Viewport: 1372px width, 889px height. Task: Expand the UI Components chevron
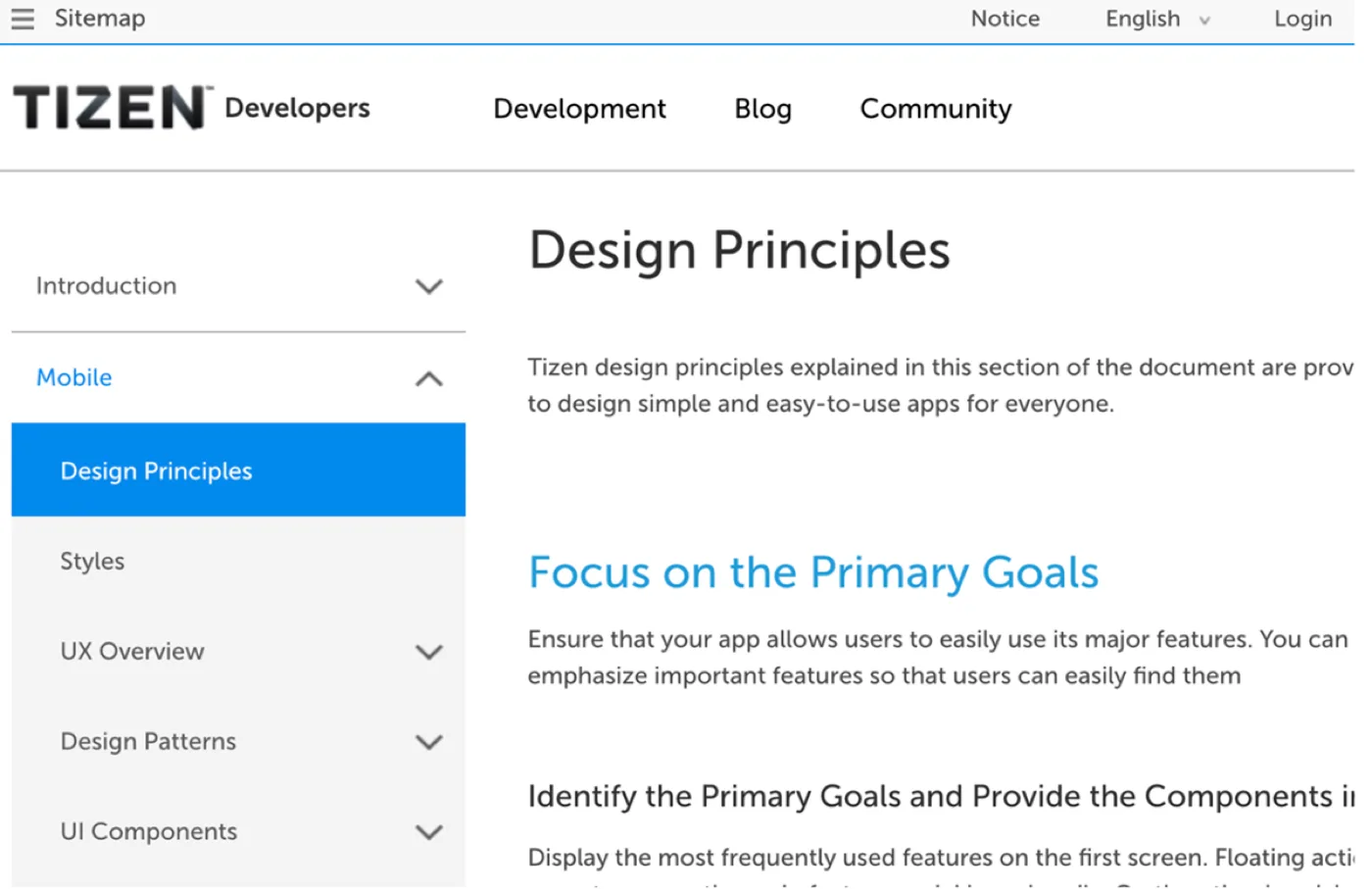[x=429, y=832]
